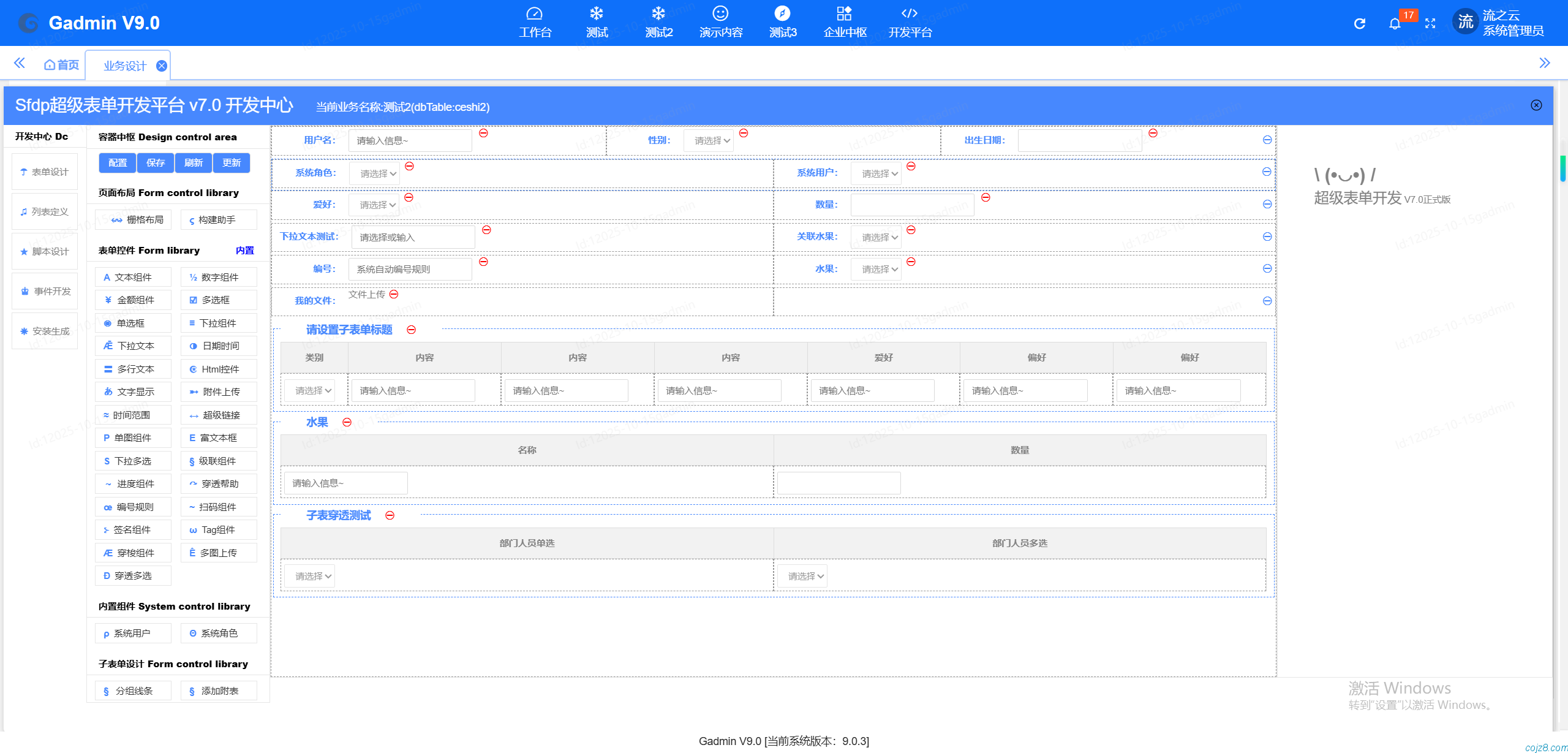This screenshot has height=753, width=1568.
Task: Switch to the 首页 tab
Action: click(62, 65)
